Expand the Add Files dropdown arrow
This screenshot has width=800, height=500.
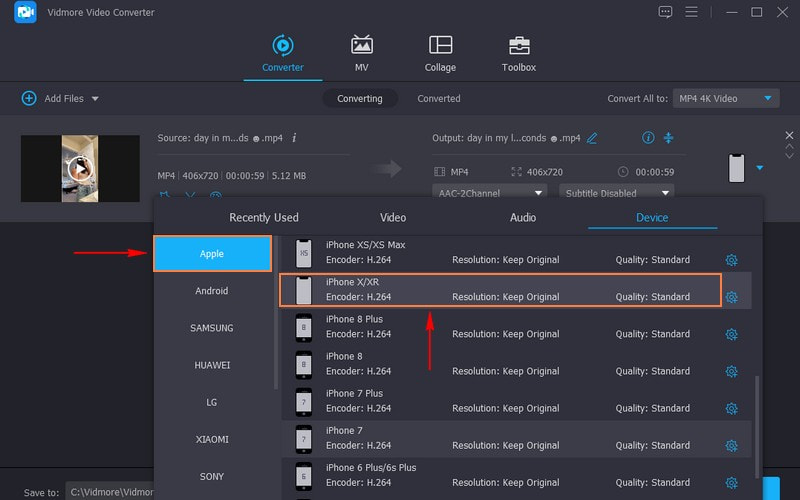pyautogui.click(x=96, y=99)
